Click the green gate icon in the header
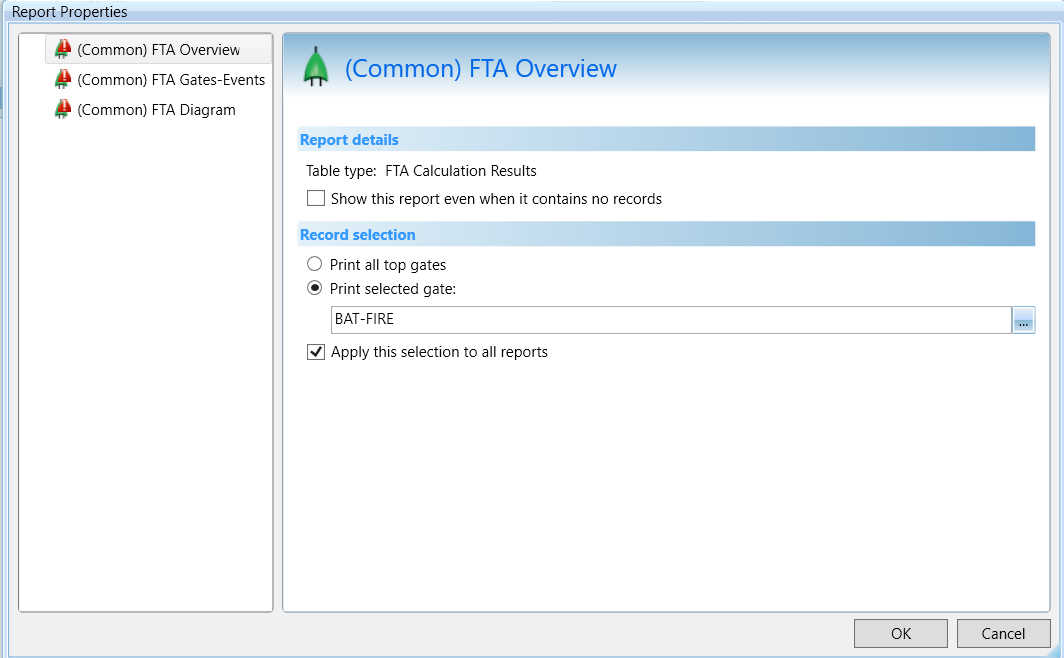1064x658 pixels. 316,66
